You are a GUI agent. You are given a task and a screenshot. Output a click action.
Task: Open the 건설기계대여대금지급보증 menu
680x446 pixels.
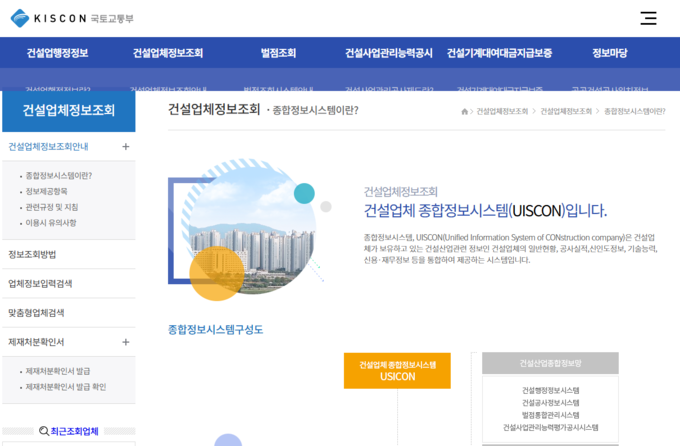[x=499, y=53]
